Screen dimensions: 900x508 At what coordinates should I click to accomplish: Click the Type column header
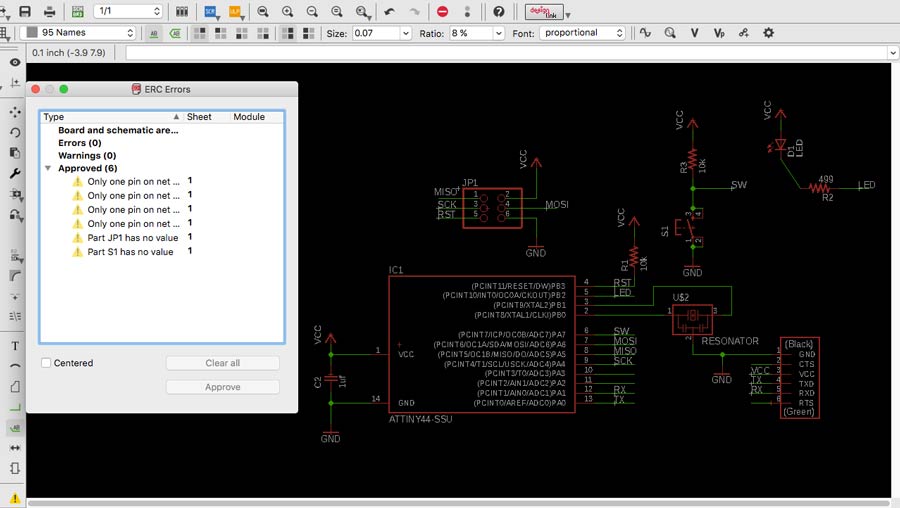coord(54,117)
